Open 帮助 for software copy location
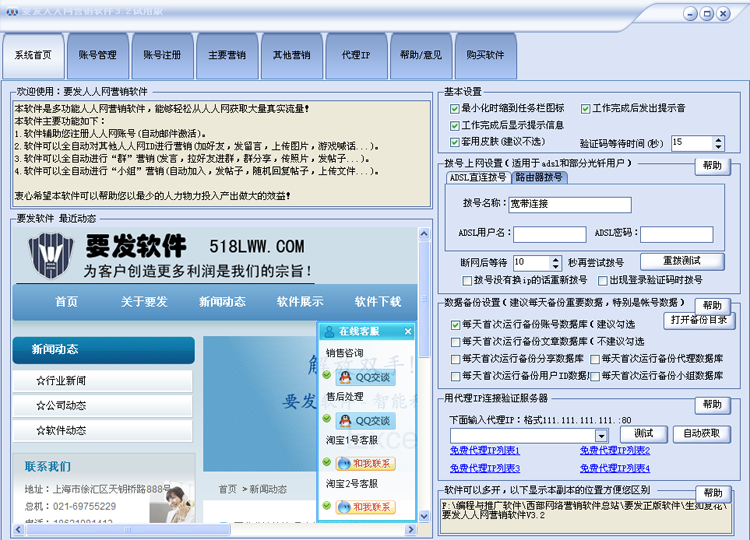This screenshot has width=750, height=540. click(x=713, y=493)
